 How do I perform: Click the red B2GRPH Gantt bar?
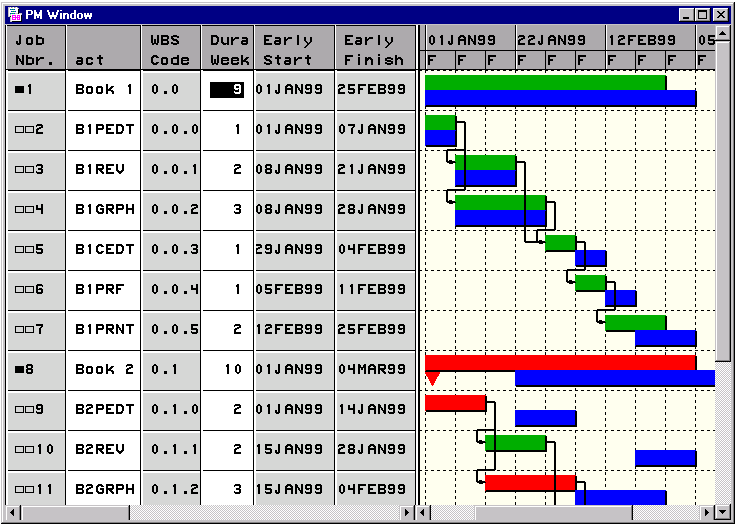click(530, 483)
